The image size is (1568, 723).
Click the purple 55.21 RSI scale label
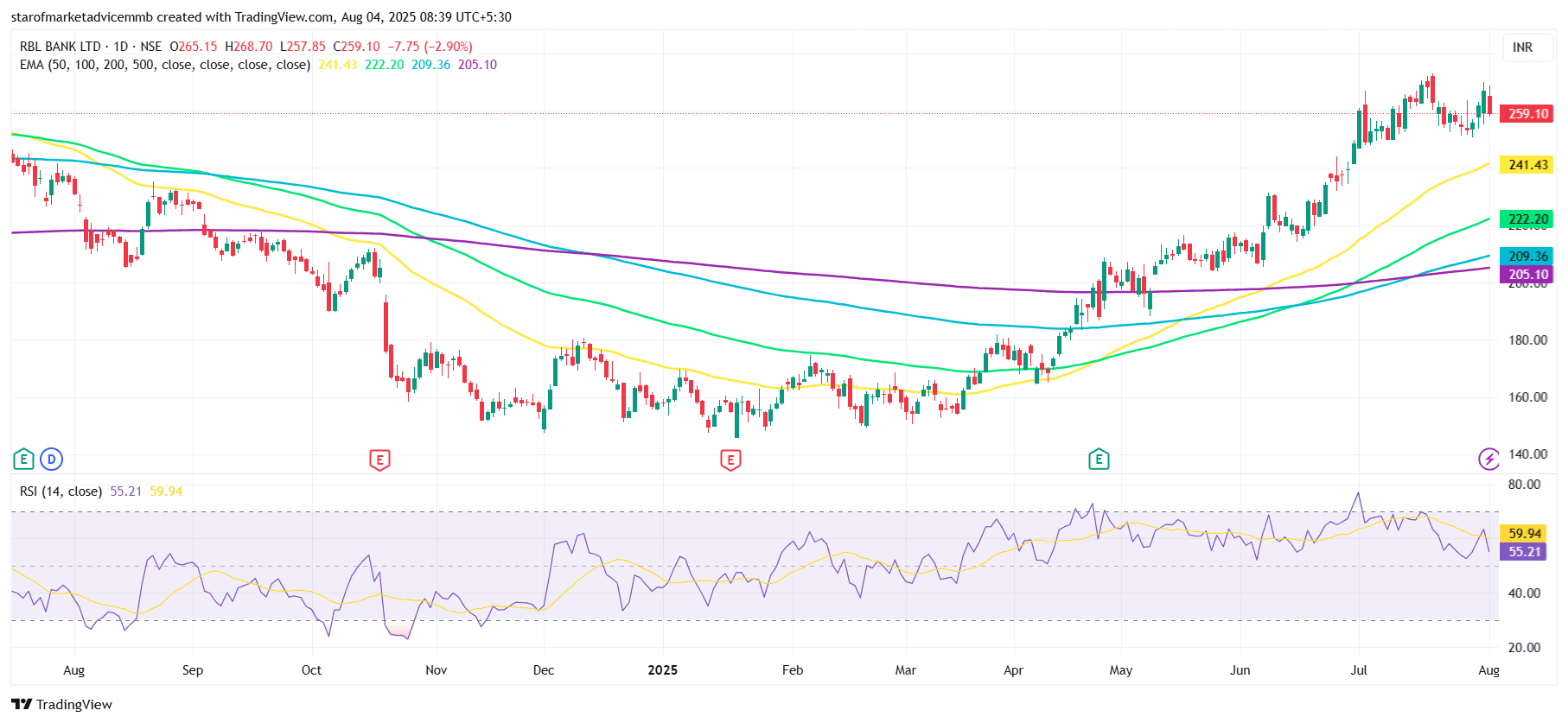[1525, 552]
